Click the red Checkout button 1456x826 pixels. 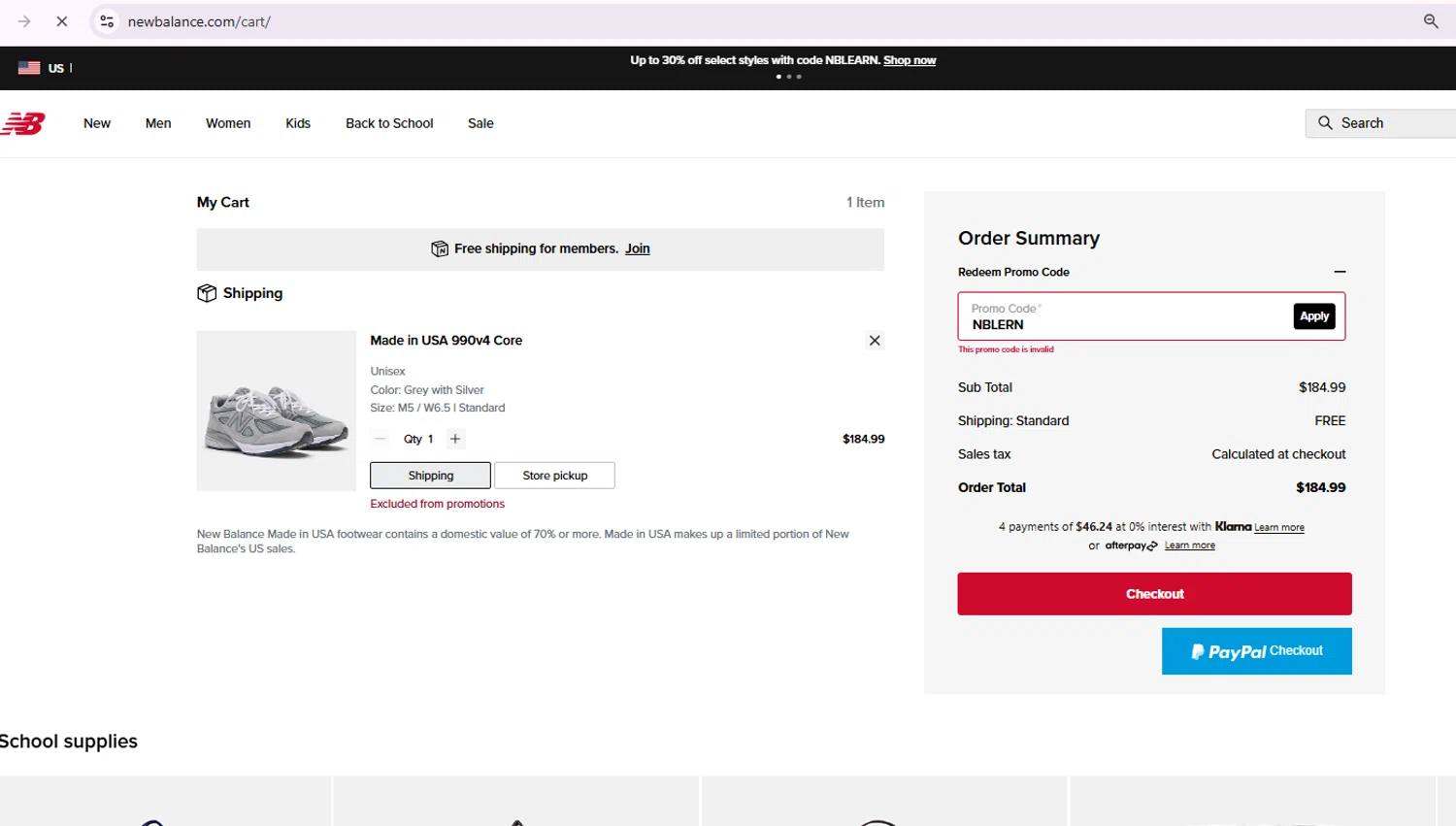pyautogui.click(x=1155, y=594)
